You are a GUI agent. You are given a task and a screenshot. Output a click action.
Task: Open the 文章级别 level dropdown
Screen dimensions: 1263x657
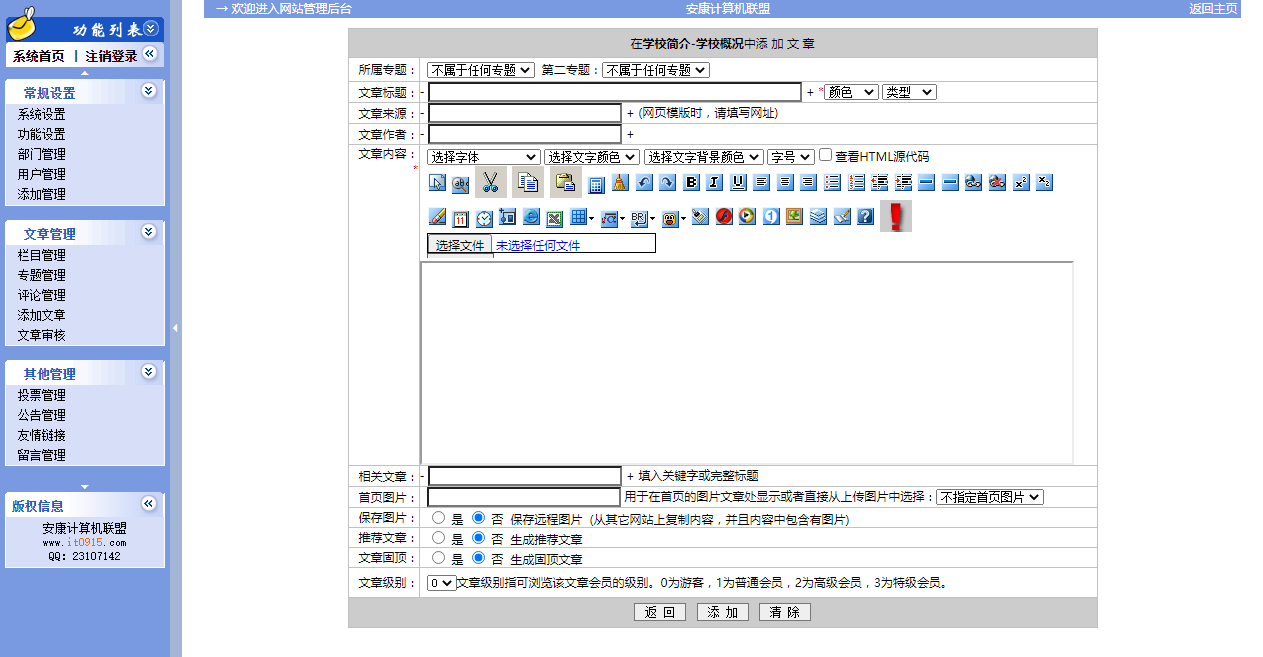441,583
